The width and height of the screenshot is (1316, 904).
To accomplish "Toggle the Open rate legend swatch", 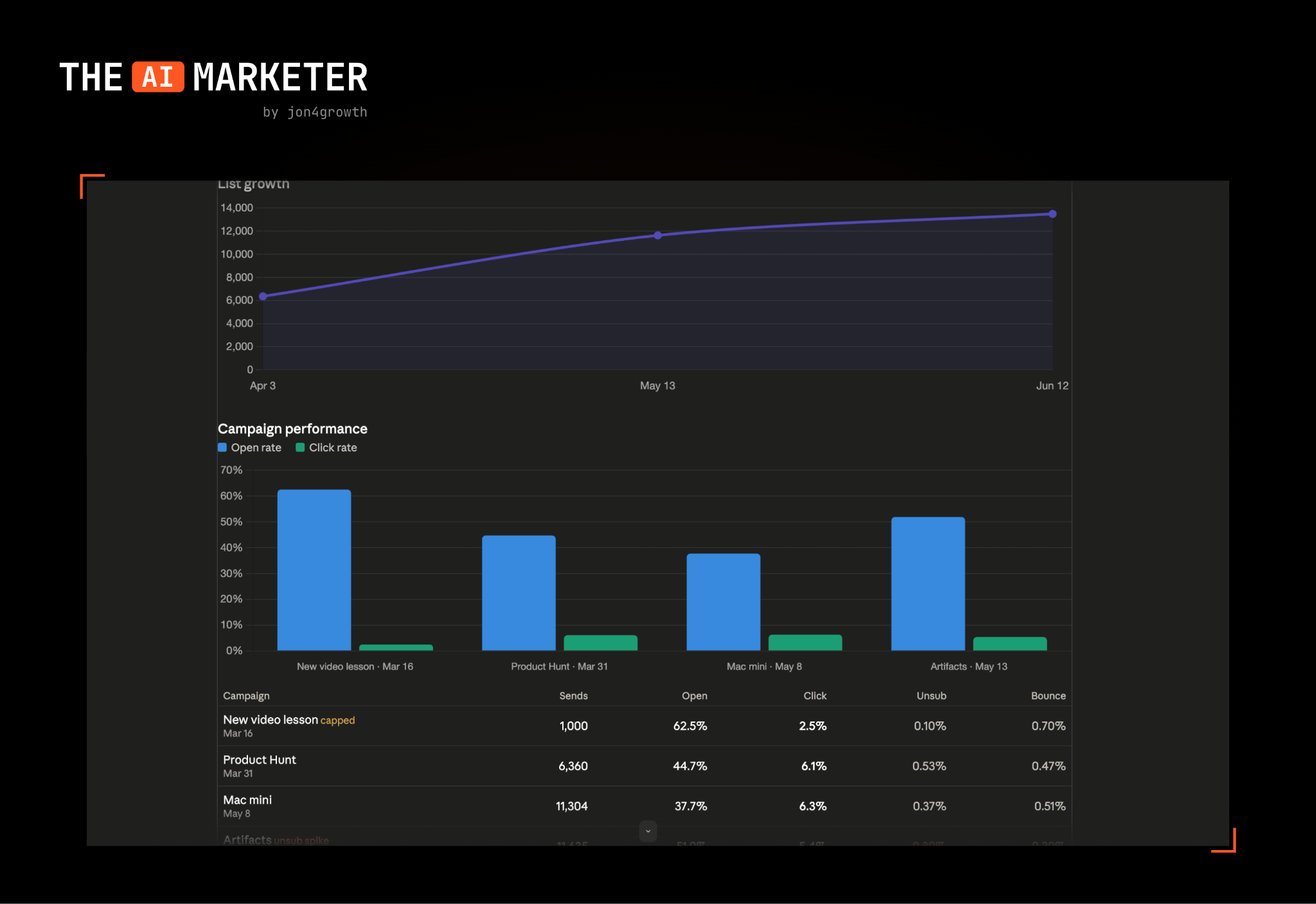I will [222, 447].
